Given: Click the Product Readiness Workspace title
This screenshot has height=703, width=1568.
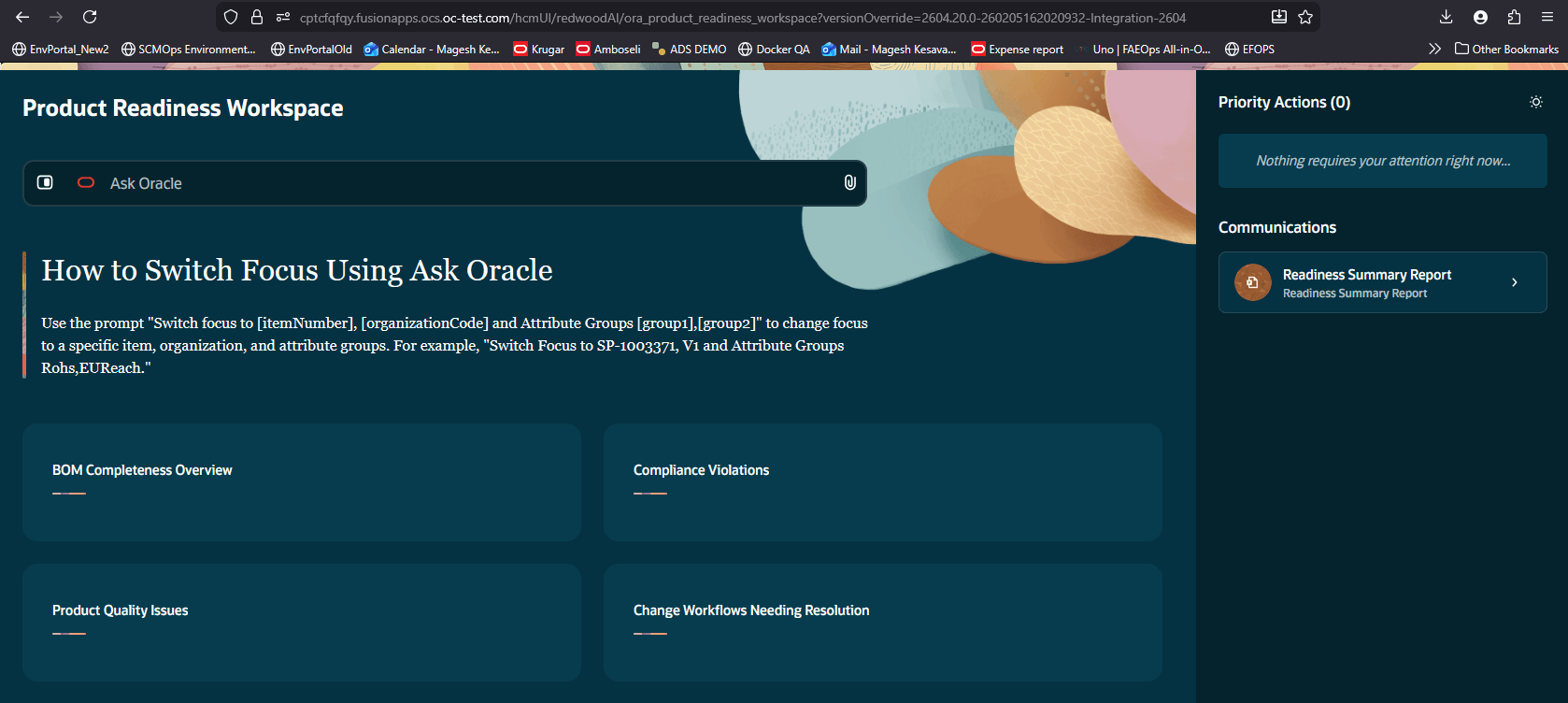Looking at the screenshot, I should point(183,108).
